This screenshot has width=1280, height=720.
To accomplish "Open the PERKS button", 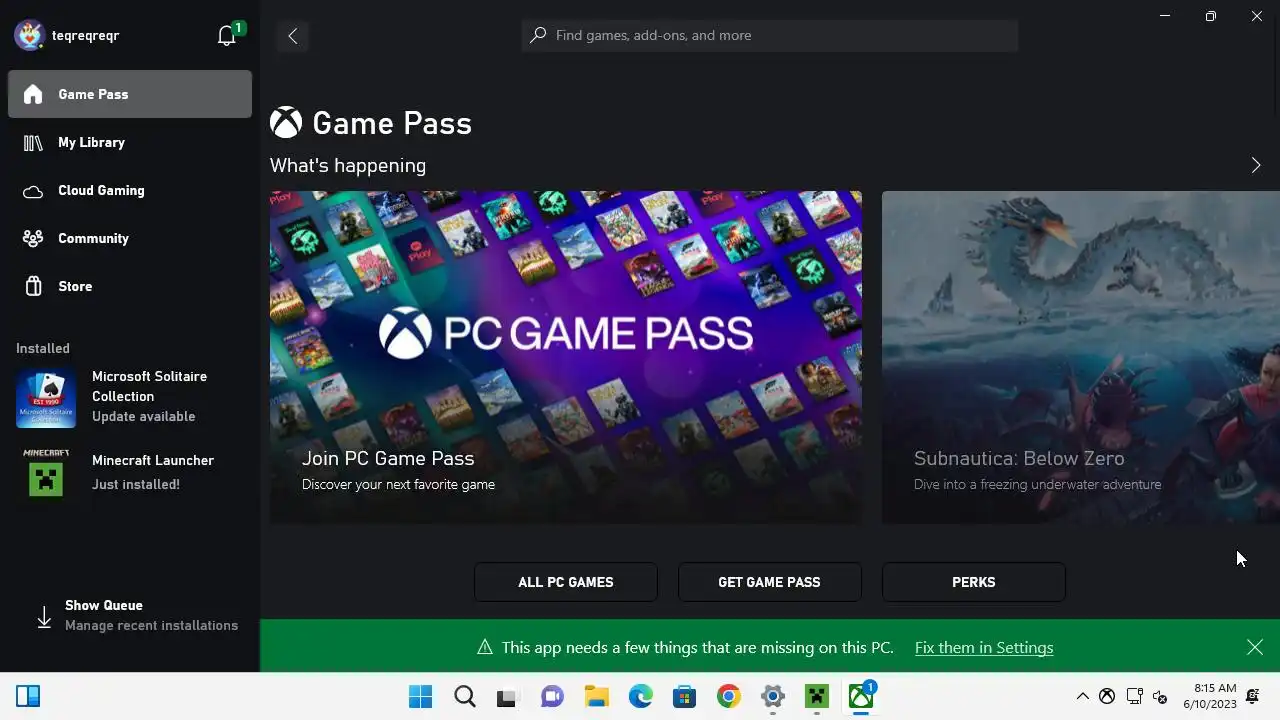I will click(x=973, y=582).
